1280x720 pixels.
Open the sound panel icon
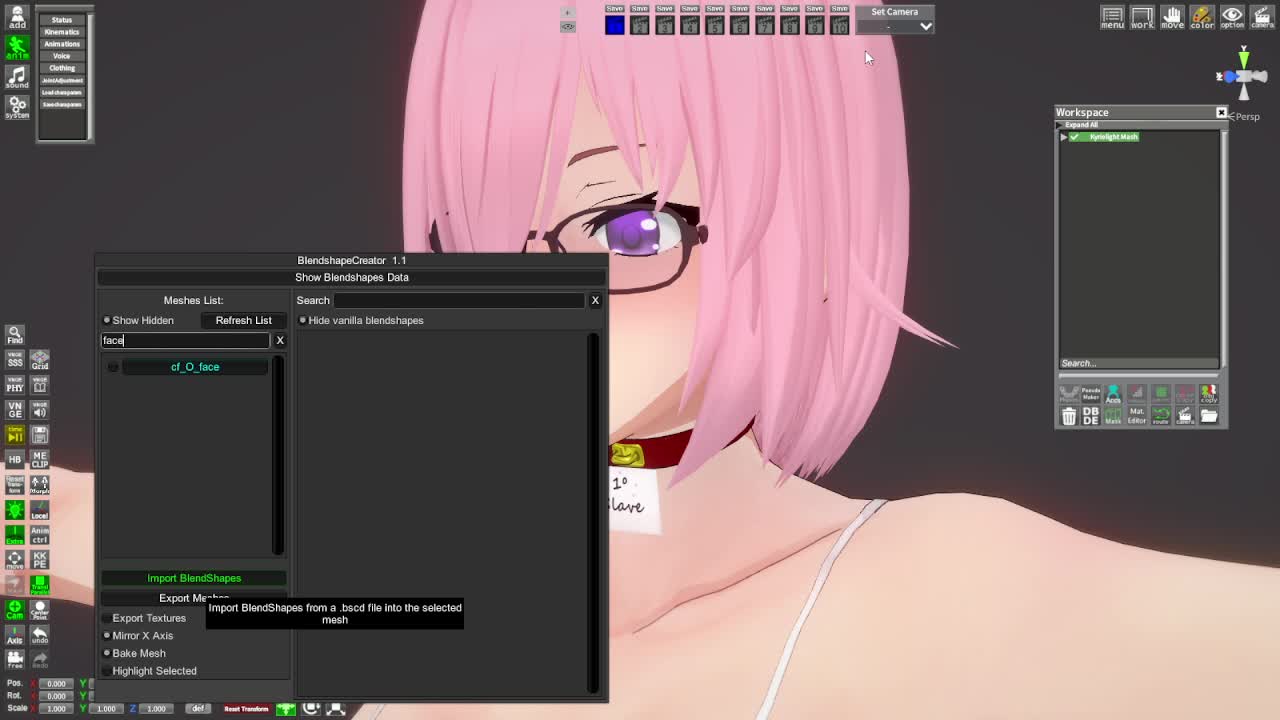(x=17, y=76)
